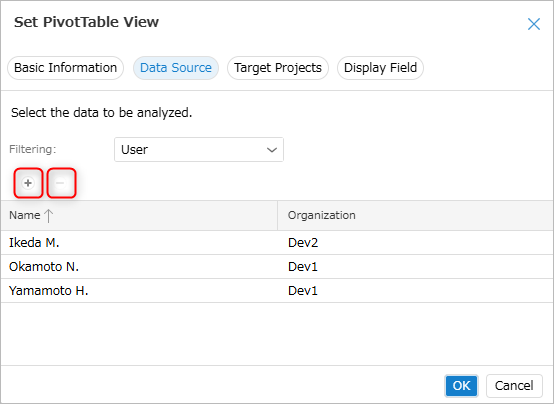554x404 pixels.
Task: Click the Organization column header
Action: pyautogui.click(x=416, y=216)
